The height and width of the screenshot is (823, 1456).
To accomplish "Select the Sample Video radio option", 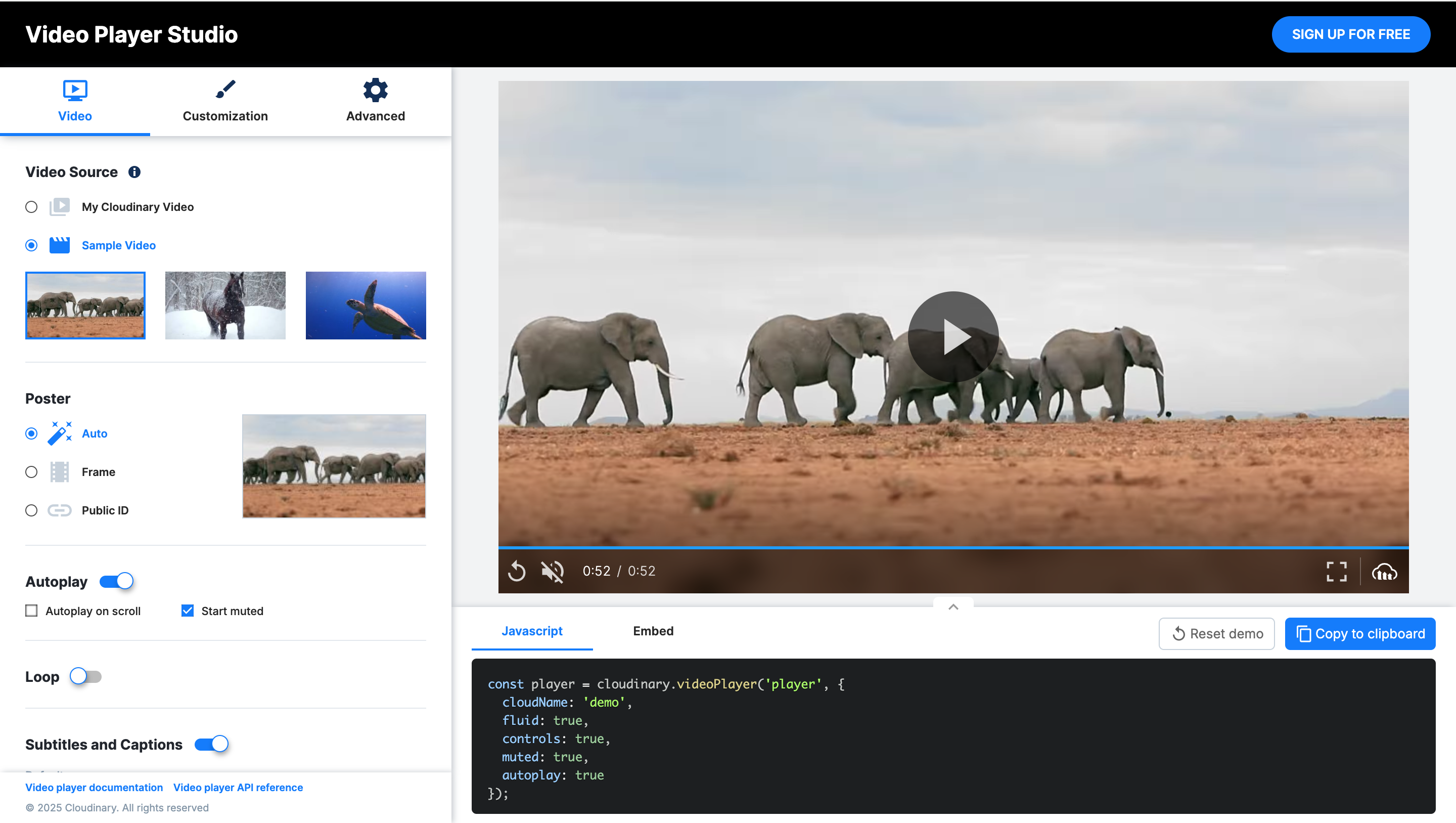I will coord(32,245).
